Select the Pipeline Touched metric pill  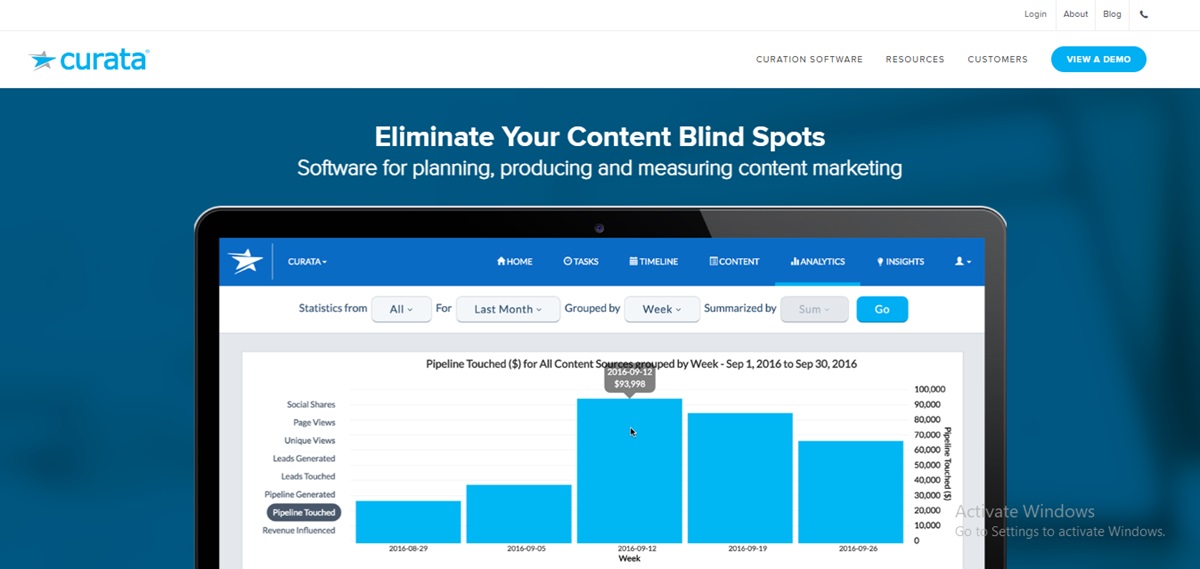[x=304, y=512]
